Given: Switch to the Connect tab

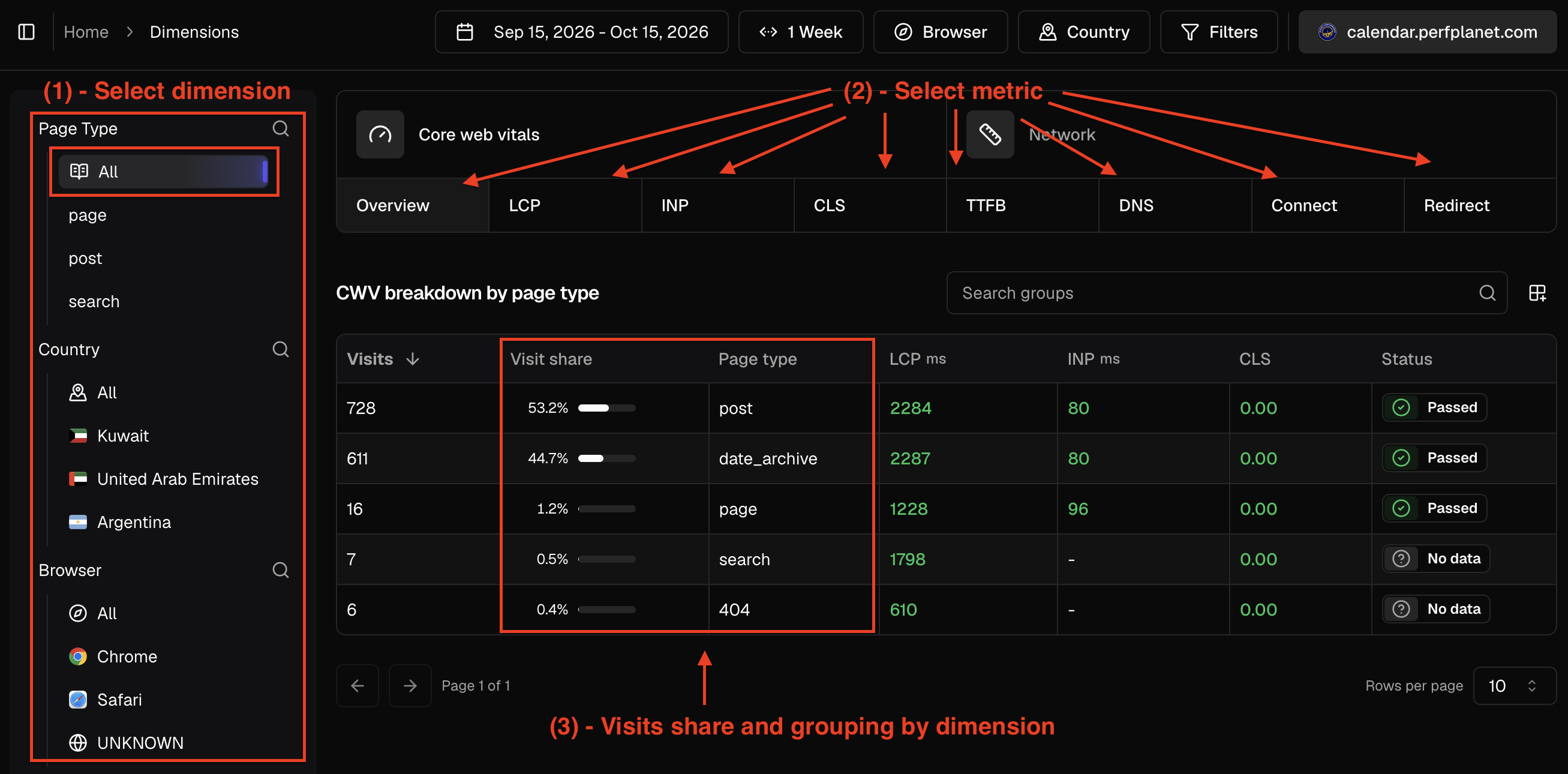Looking at the screenshot, I should pyautogui.click(x=1328, y=205).
